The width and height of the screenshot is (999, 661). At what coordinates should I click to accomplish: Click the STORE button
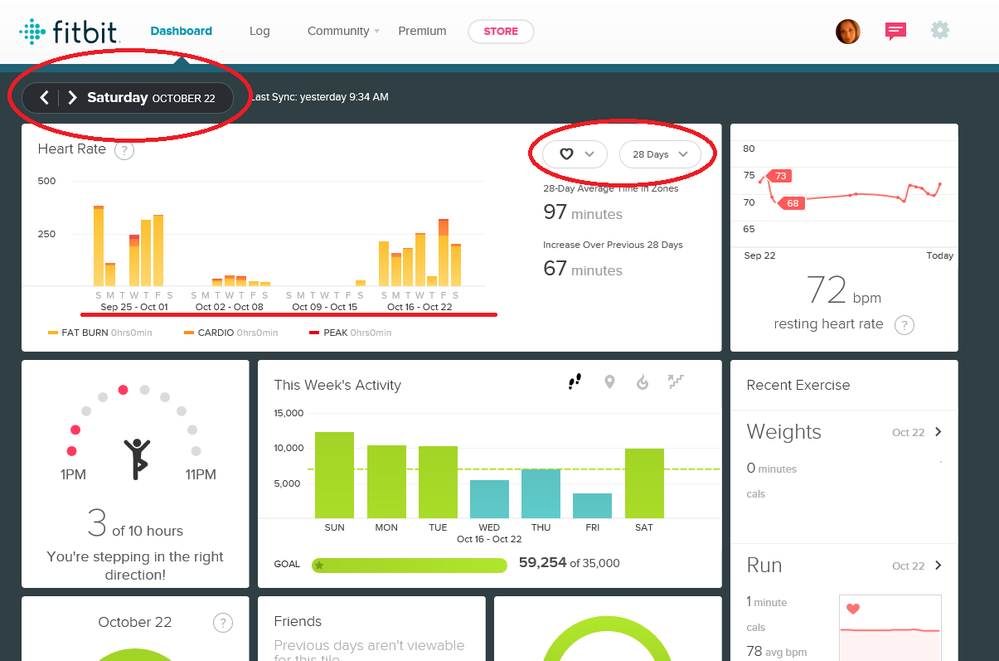pos(501,31)
